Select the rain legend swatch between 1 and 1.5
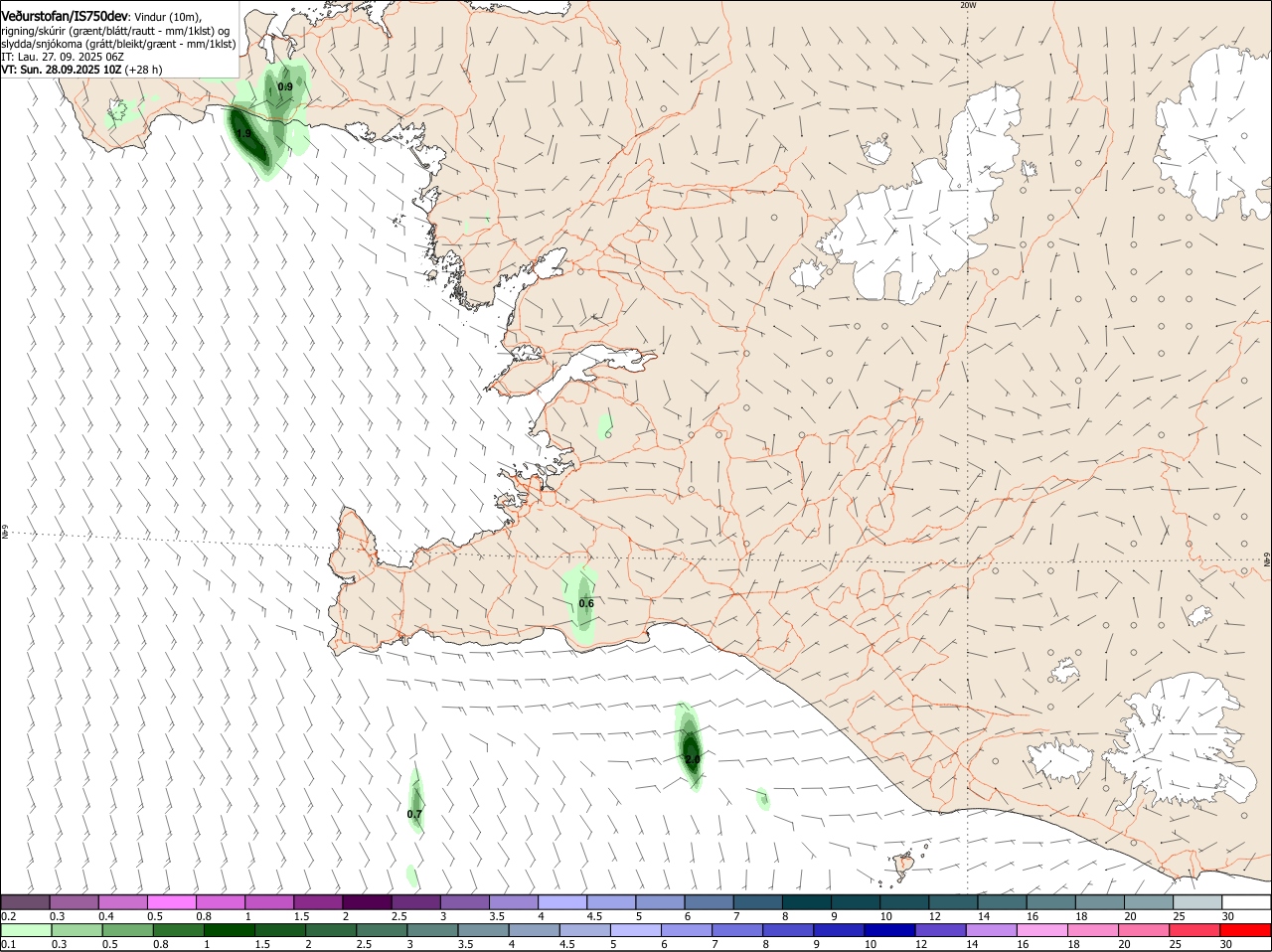 pyautogui.click(x=230, y=930)
